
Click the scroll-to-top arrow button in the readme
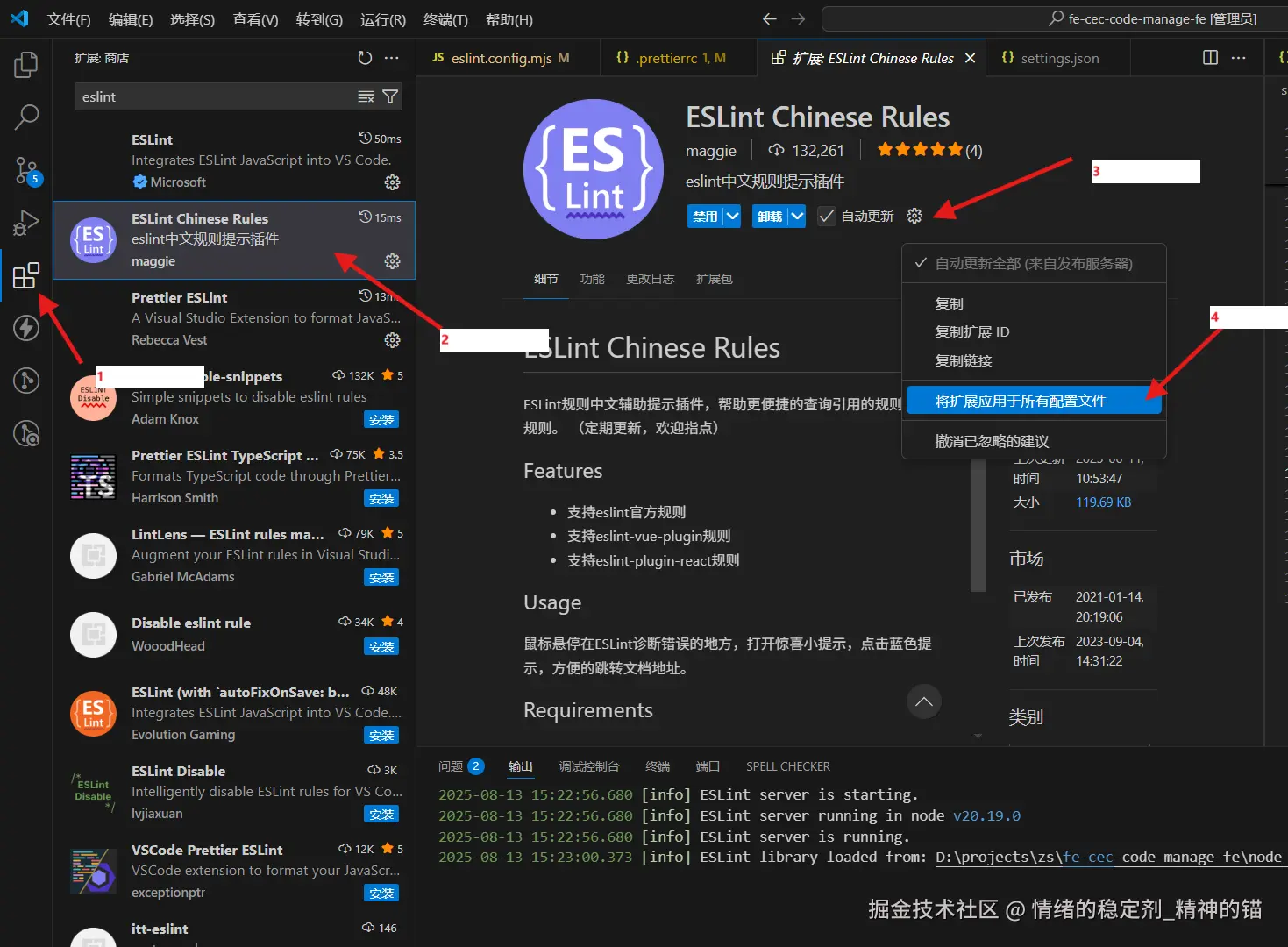[923, 701]
